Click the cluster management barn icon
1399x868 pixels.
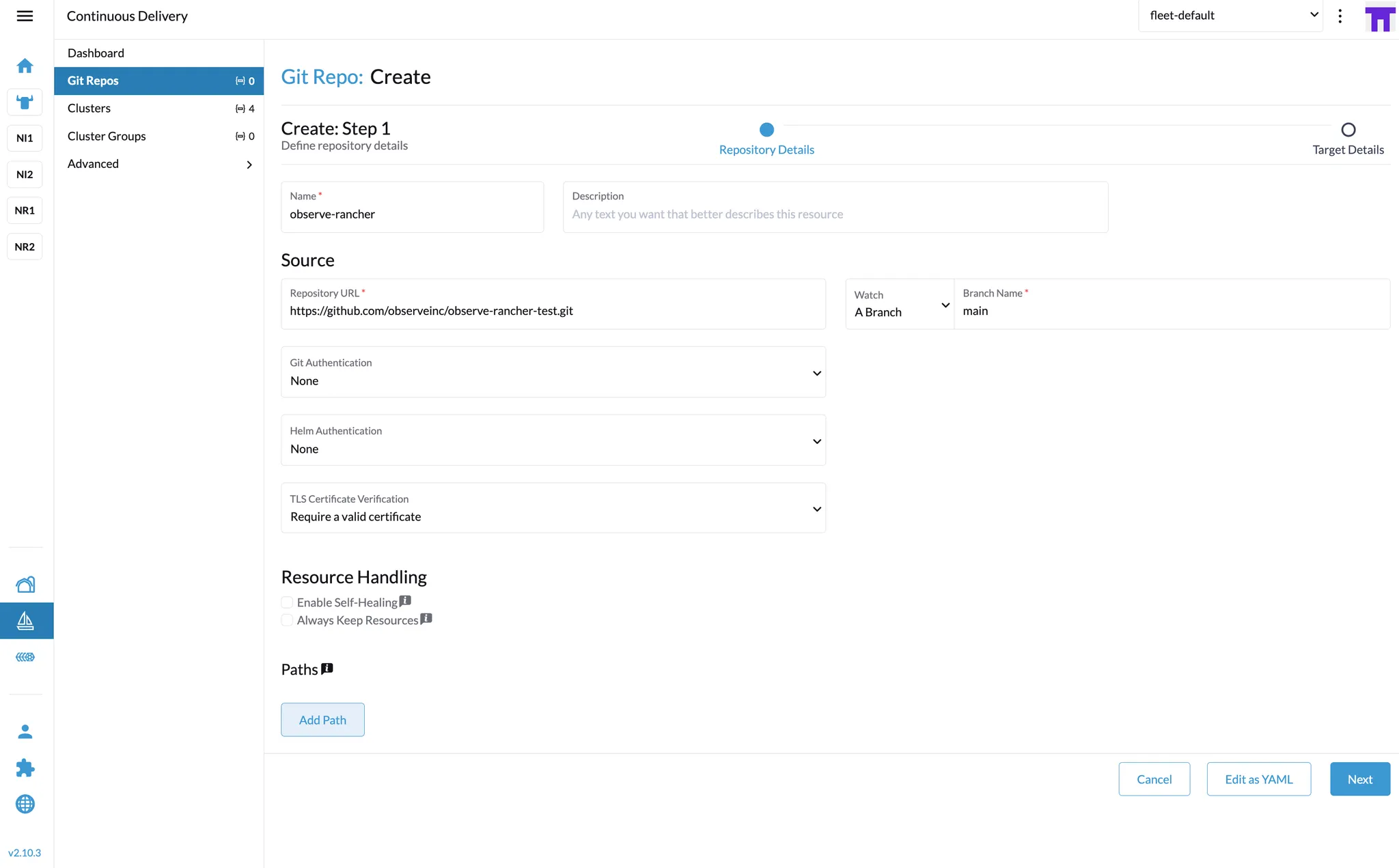click(25, 585)
